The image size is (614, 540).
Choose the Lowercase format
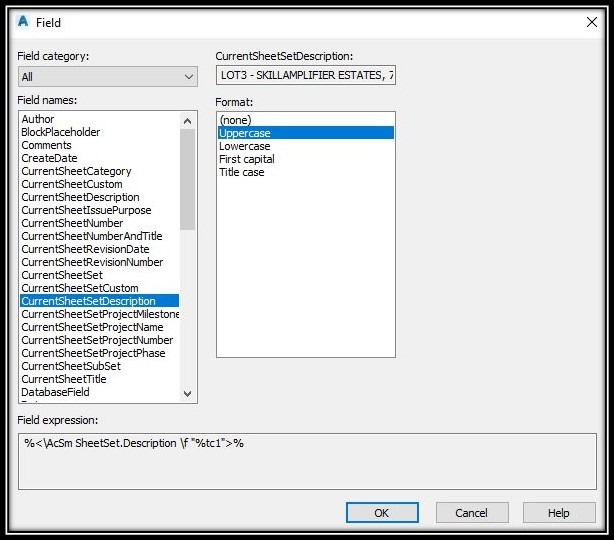tap(306, 146)
